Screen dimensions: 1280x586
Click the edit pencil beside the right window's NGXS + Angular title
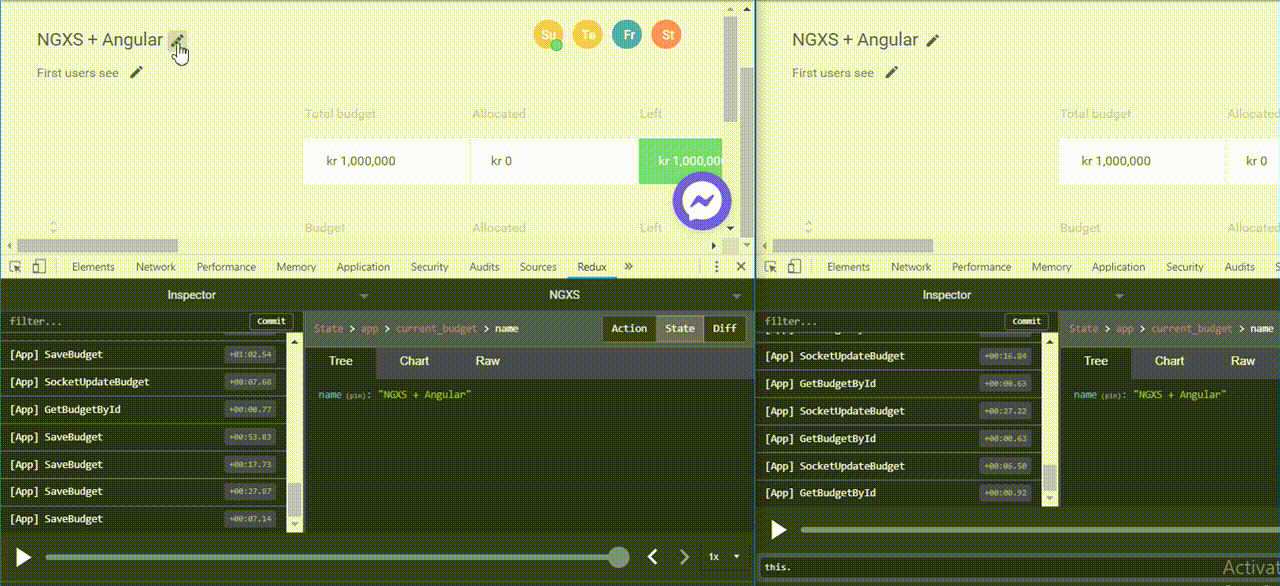coord(932,40)
